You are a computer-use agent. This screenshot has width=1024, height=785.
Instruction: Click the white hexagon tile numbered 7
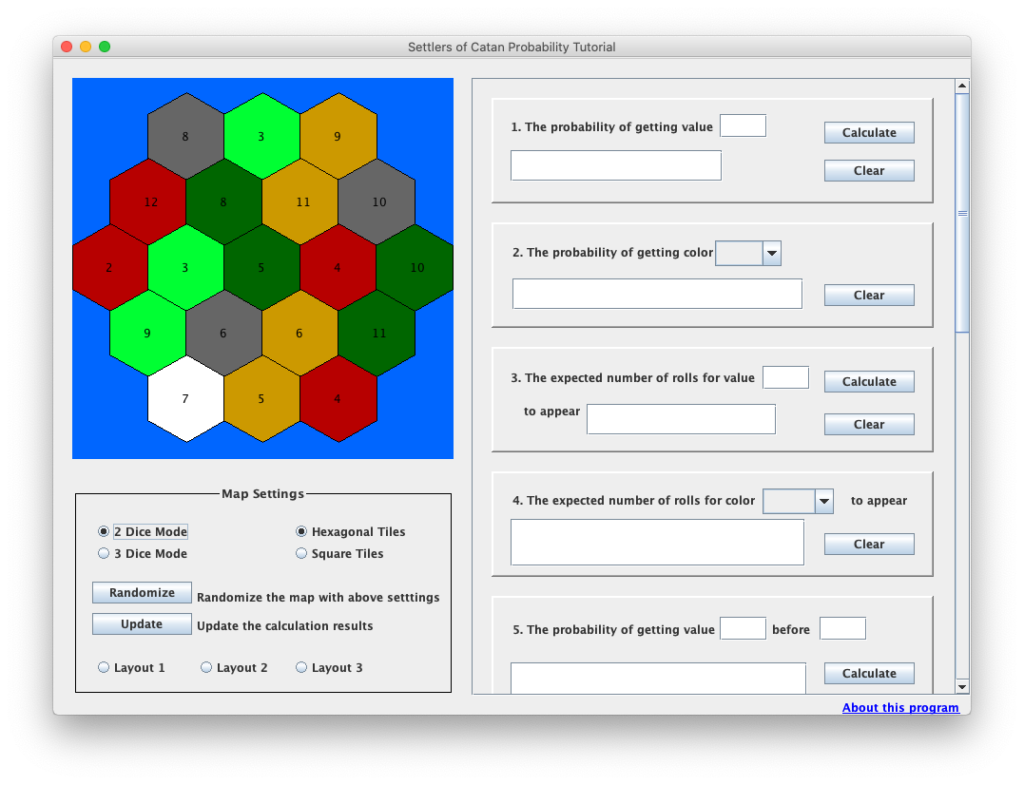(186, 398)
